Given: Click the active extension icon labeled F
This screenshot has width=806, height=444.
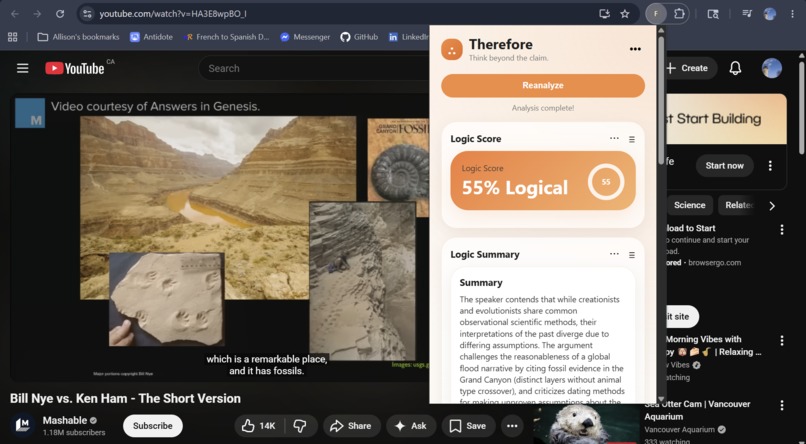Looking at the screenshot, I should tap(656, 14).
